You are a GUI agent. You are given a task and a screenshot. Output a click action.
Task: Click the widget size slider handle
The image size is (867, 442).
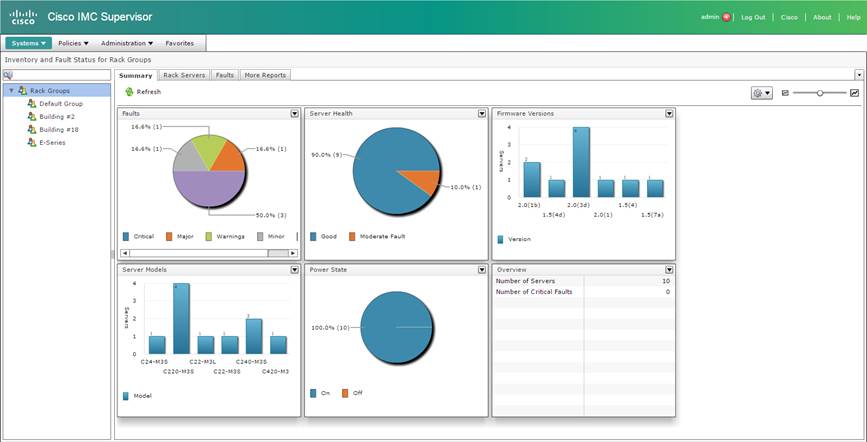click(x=820, y=93)
